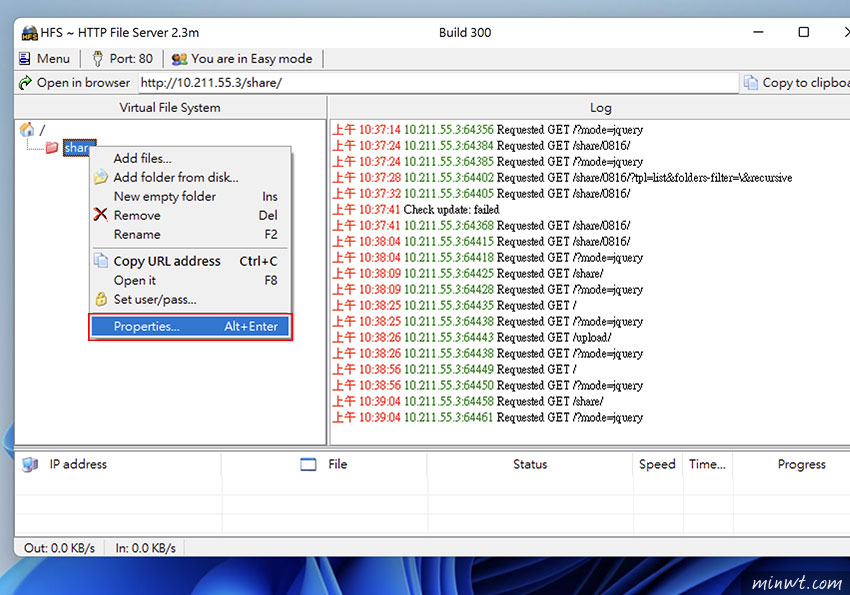Image resolution: width=850 pixels, height=595 pixels.
Task: Select log entry 10:38:09 GET /share/
Action: 467,274
